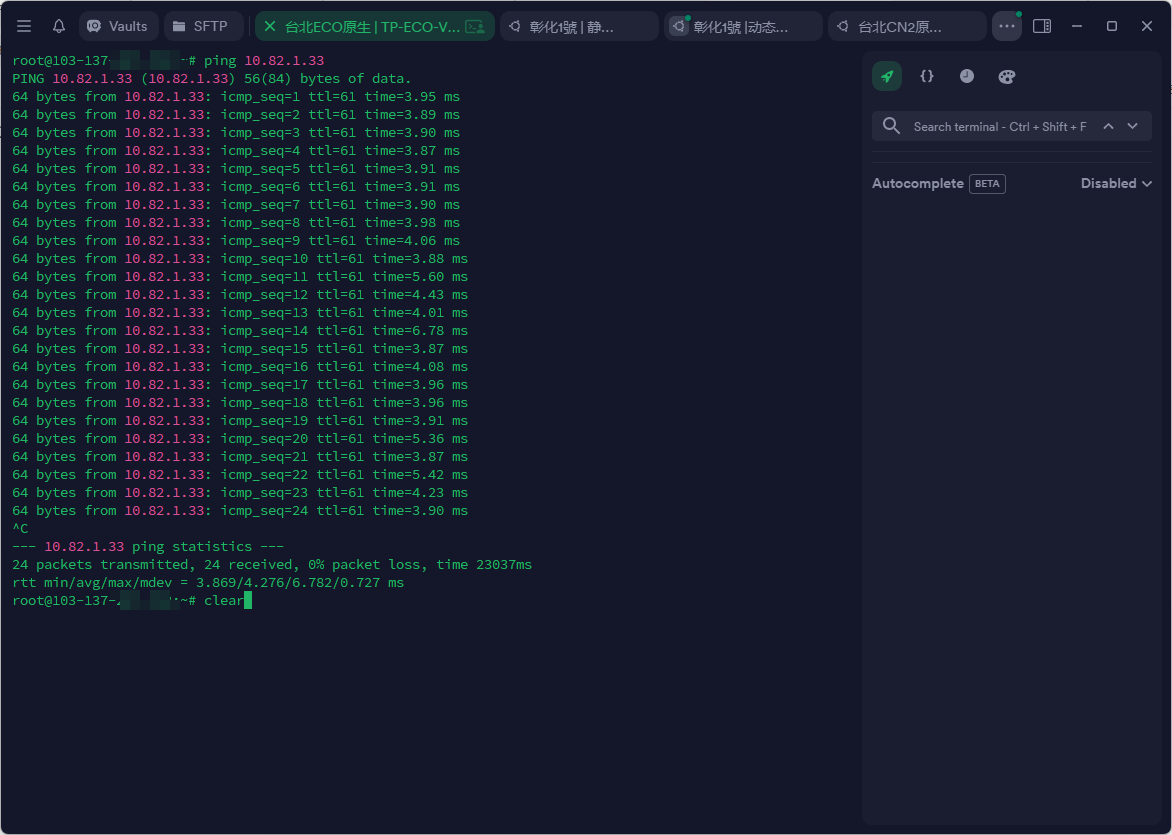Expand the Autocomplete Disabled dropdown
The image size is (1172, 835).
tap(1116, 183)
